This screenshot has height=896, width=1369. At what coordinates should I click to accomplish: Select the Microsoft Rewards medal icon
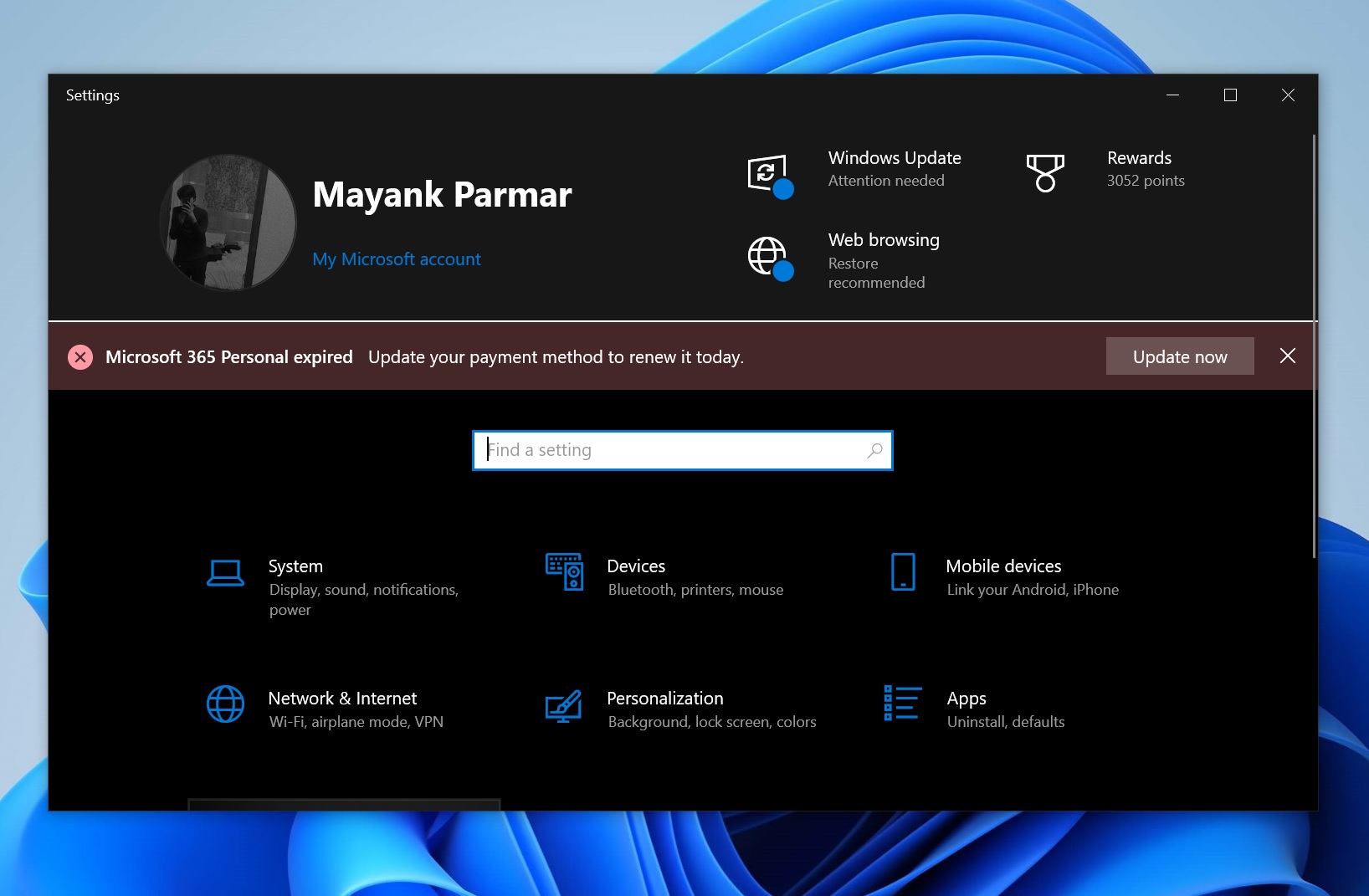coord(1046,173)
